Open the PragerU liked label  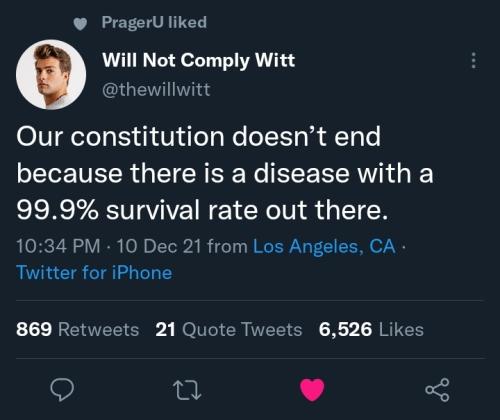click(154, 22)
